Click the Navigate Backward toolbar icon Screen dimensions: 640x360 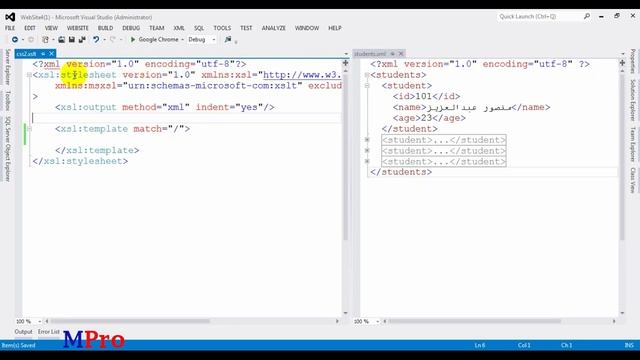pos(15,40)
